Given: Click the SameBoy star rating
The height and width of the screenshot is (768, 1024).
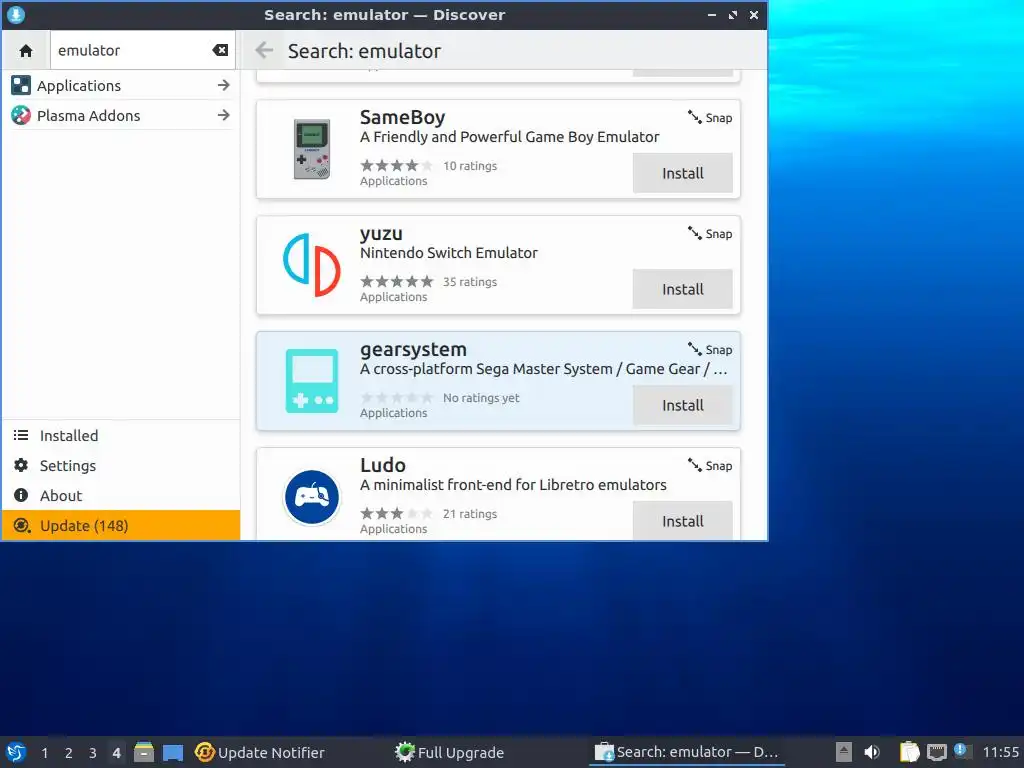Looking at the screenshot, I should [396, 166].
